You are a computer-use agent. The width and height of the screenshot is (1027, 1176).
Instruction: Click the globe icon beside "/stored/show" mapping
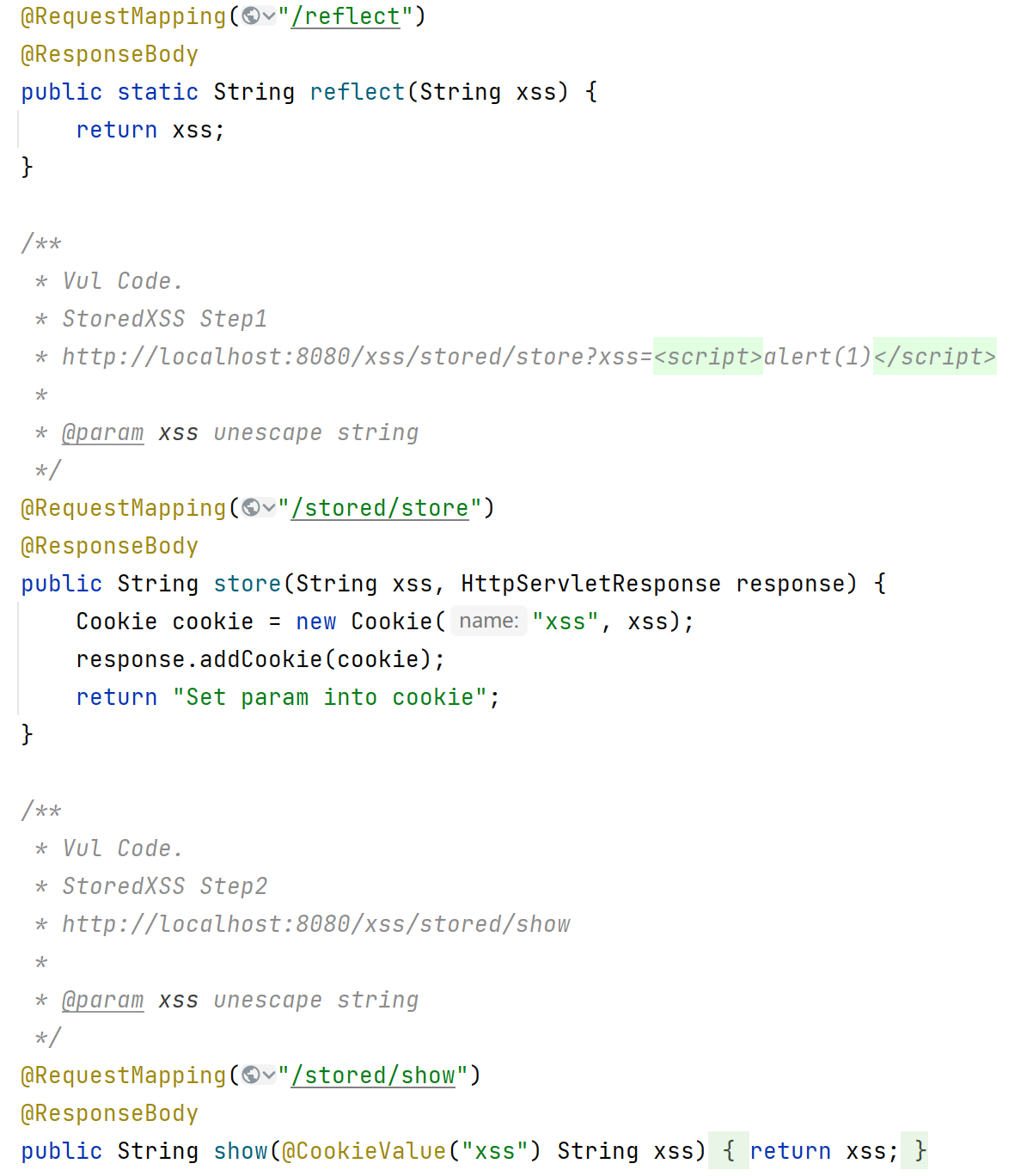[251, 1075]
